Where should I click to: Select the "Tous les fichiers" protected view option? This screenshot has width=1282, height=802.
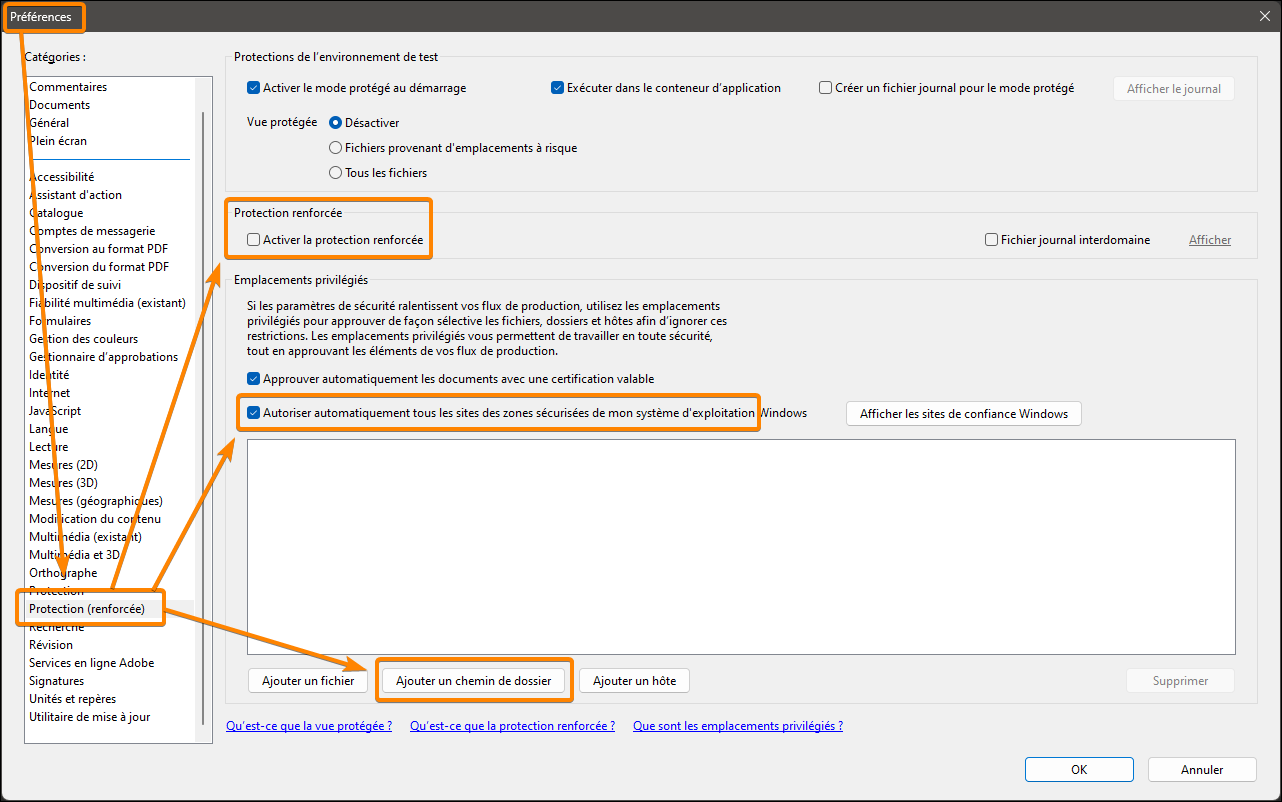335,172
